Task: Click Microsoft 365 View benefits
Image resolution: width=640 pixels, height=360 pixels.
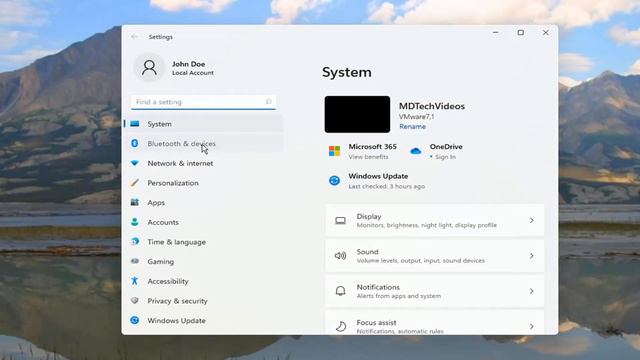Action: click(x=368, y=157)
